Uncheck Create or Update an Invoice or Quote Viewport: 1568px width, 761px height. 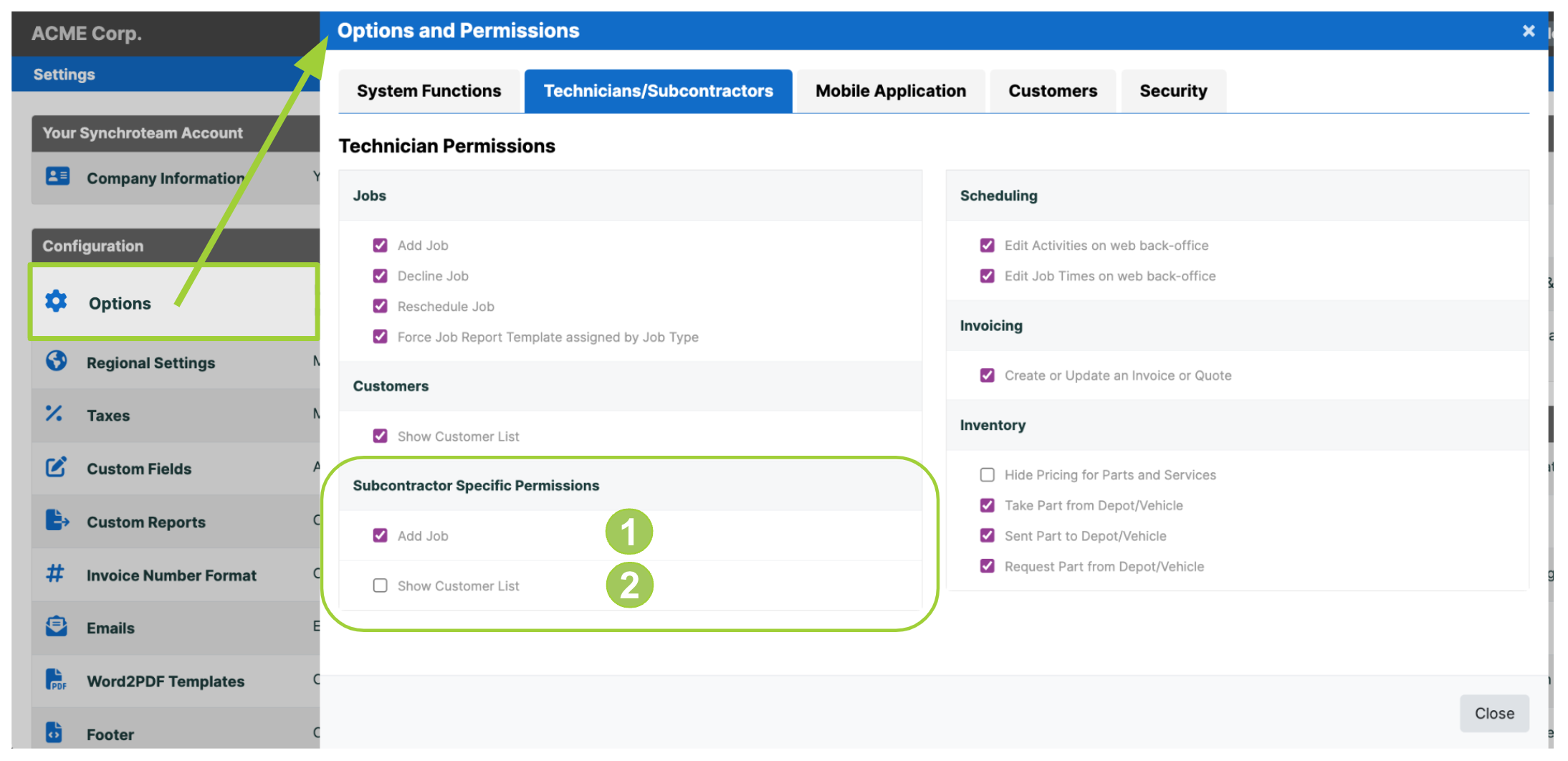[987, 375]
